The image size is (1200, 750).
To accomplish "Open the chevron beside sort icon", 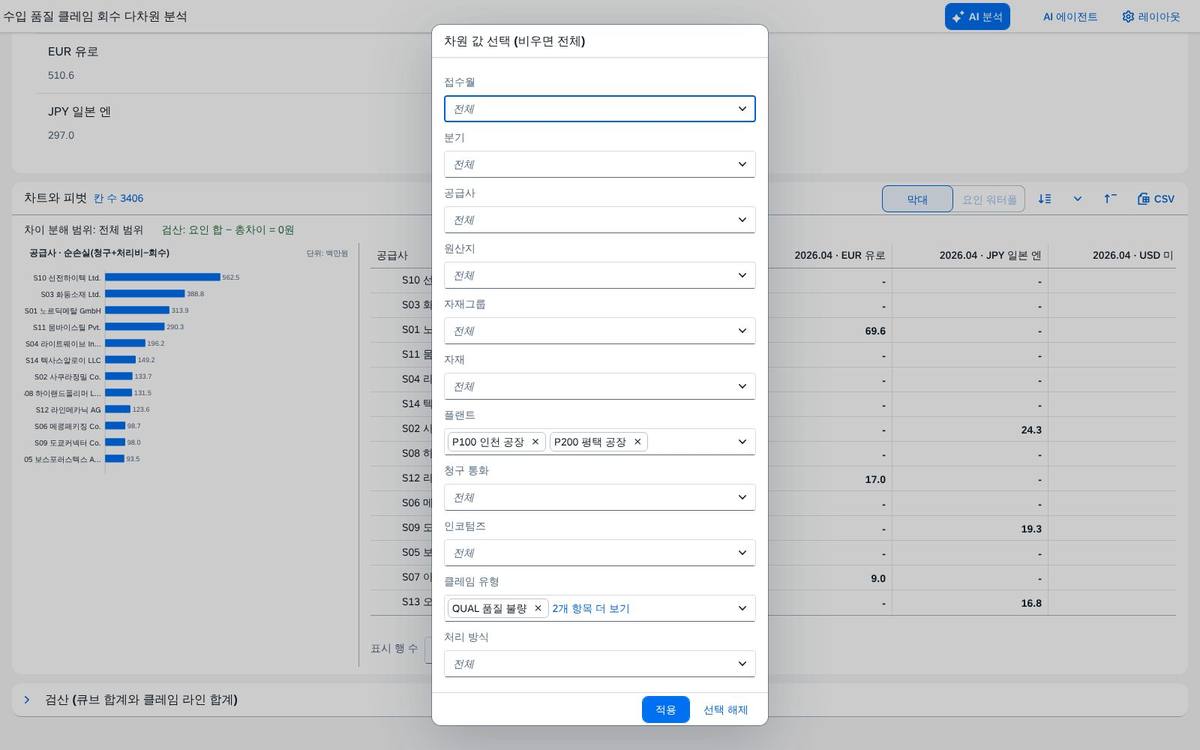I will coord(1078,199).
